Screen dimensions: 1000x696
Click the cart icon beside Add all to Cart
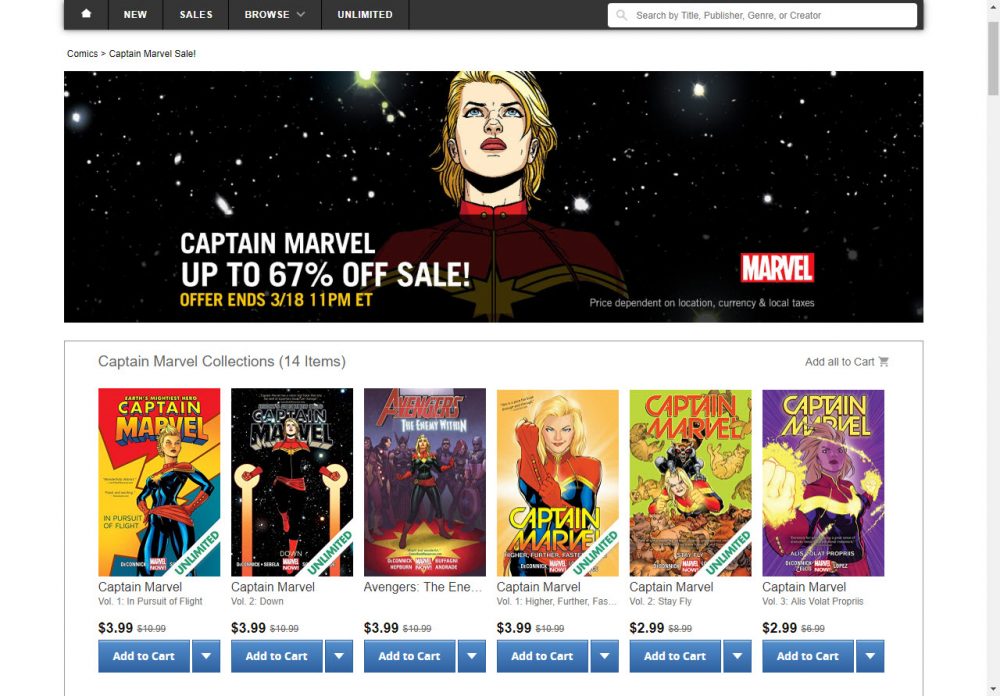click(883, 362)
